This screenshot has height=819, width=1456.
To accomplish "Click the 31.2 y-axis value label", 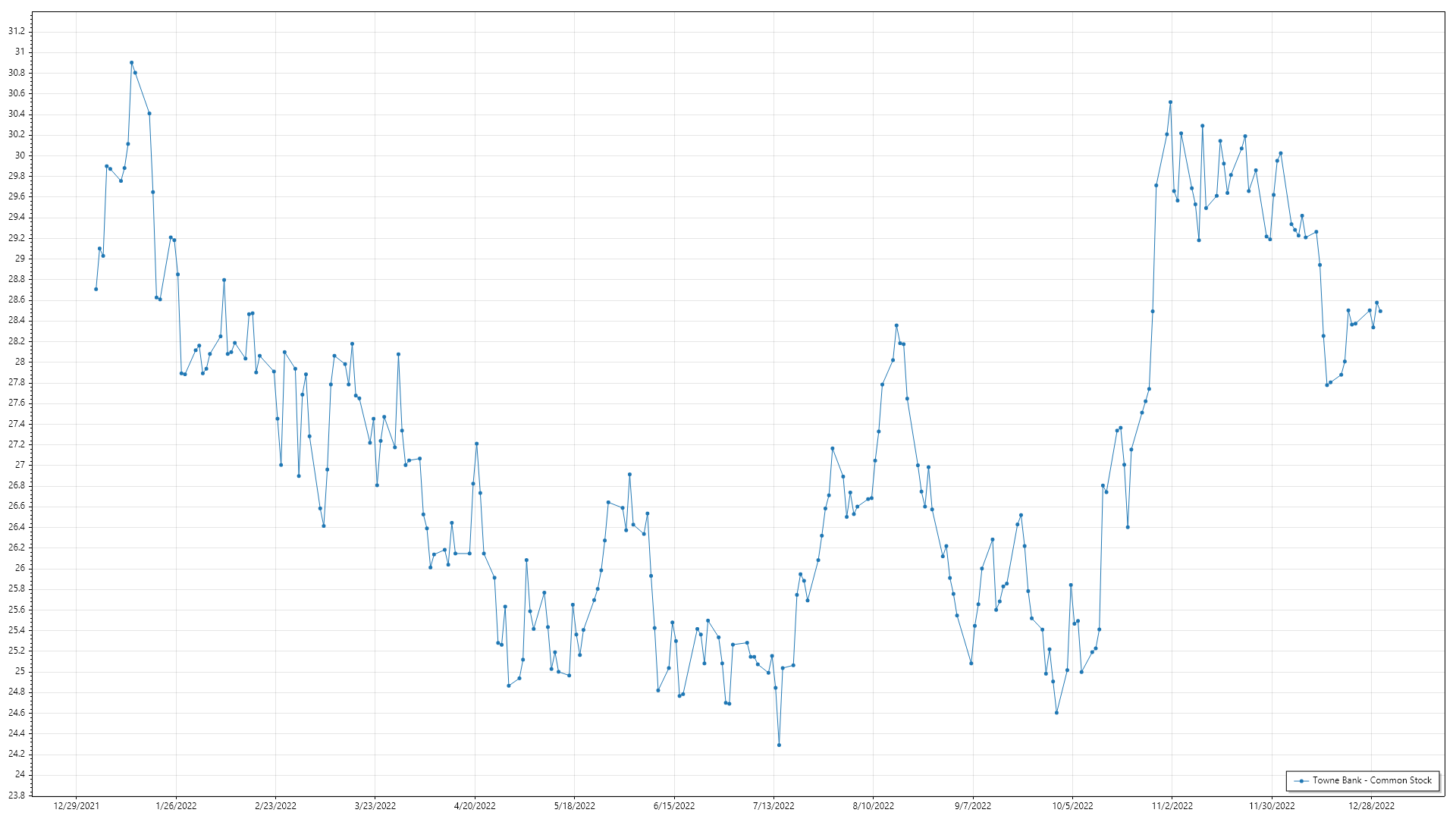I will [16, 31].
